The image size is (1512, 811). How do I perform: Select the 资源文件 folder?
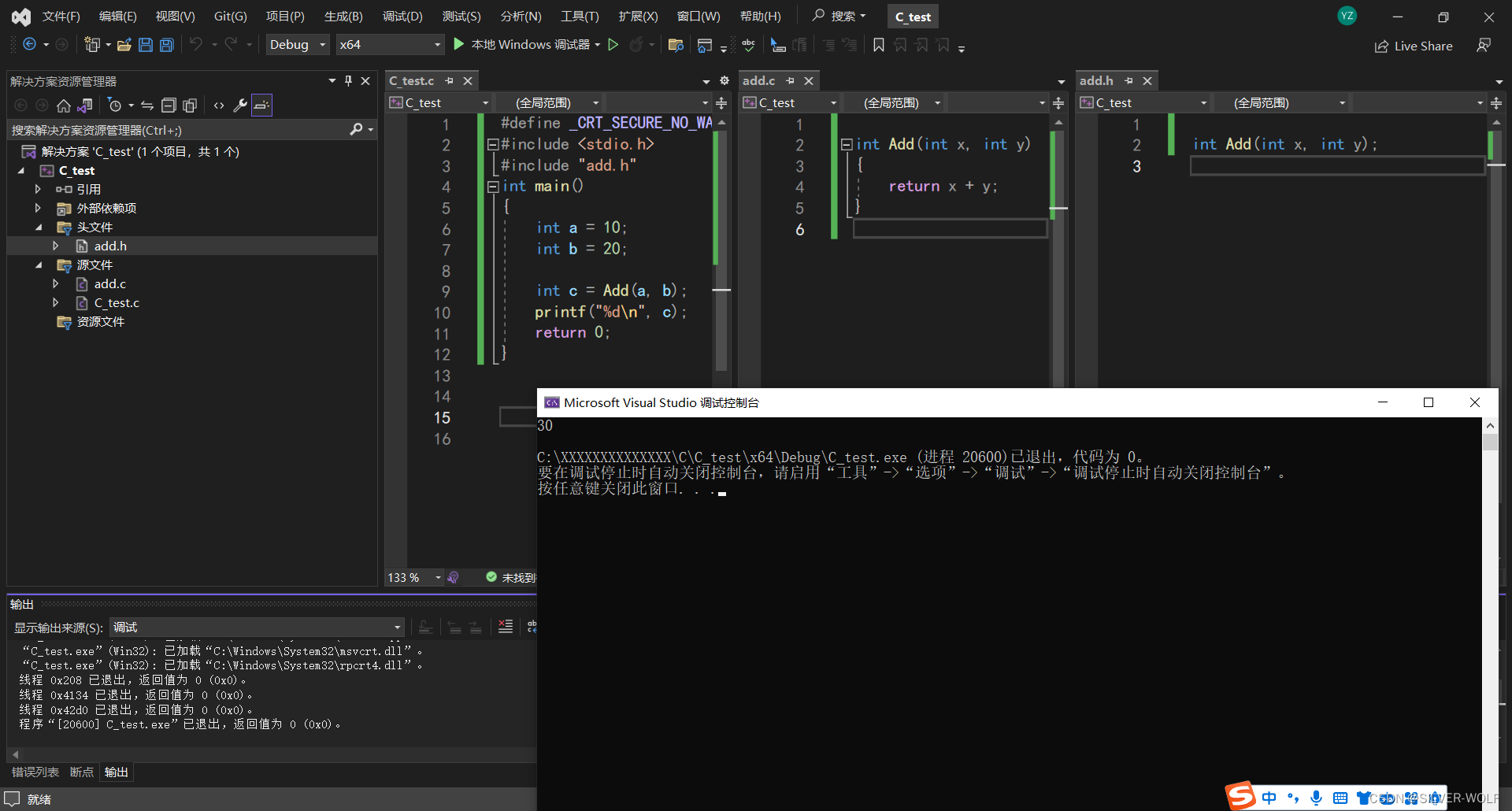click(x=100, y=321)
